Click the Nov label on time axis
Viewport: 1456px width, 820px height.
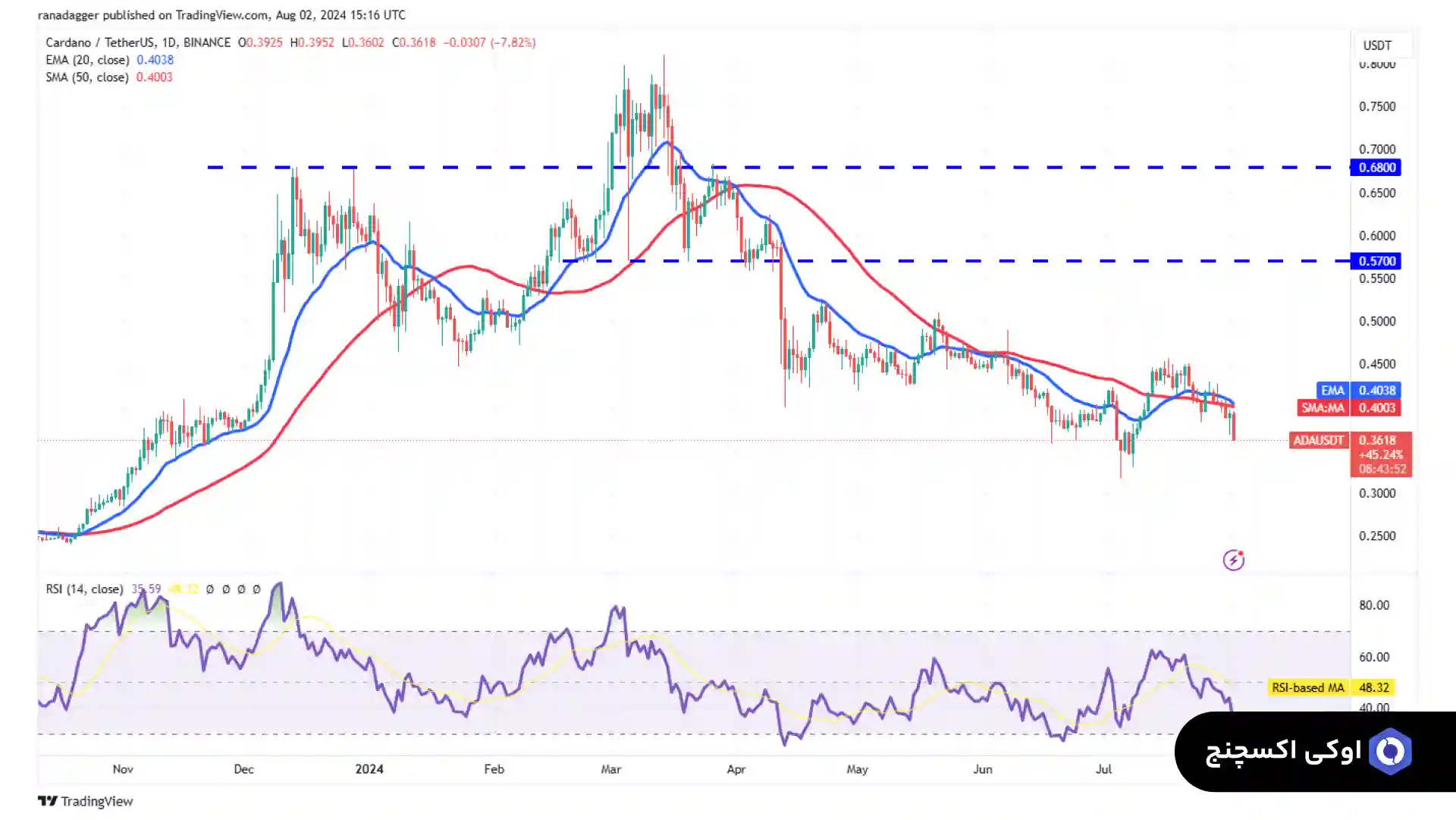point(123,768)
